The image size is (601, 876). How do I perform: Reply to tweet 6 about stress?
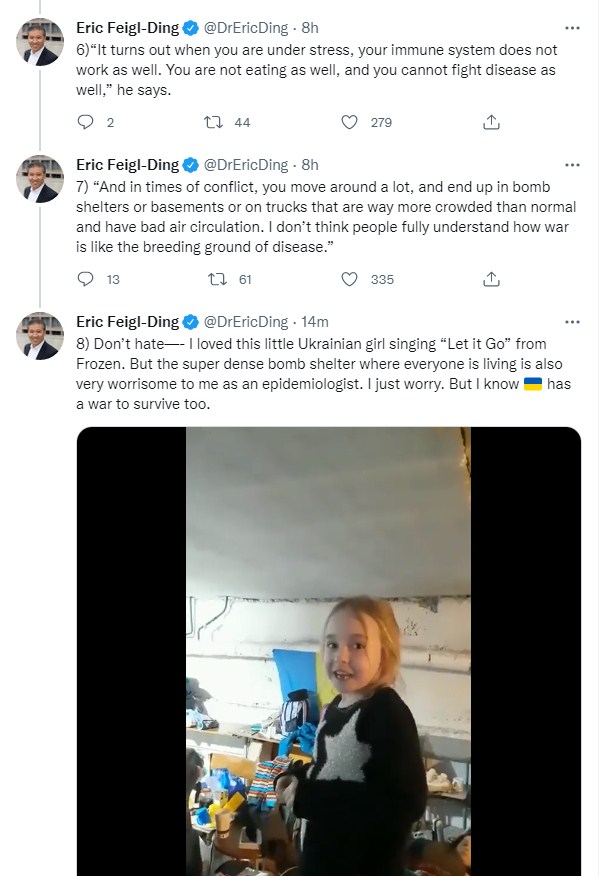85,123
